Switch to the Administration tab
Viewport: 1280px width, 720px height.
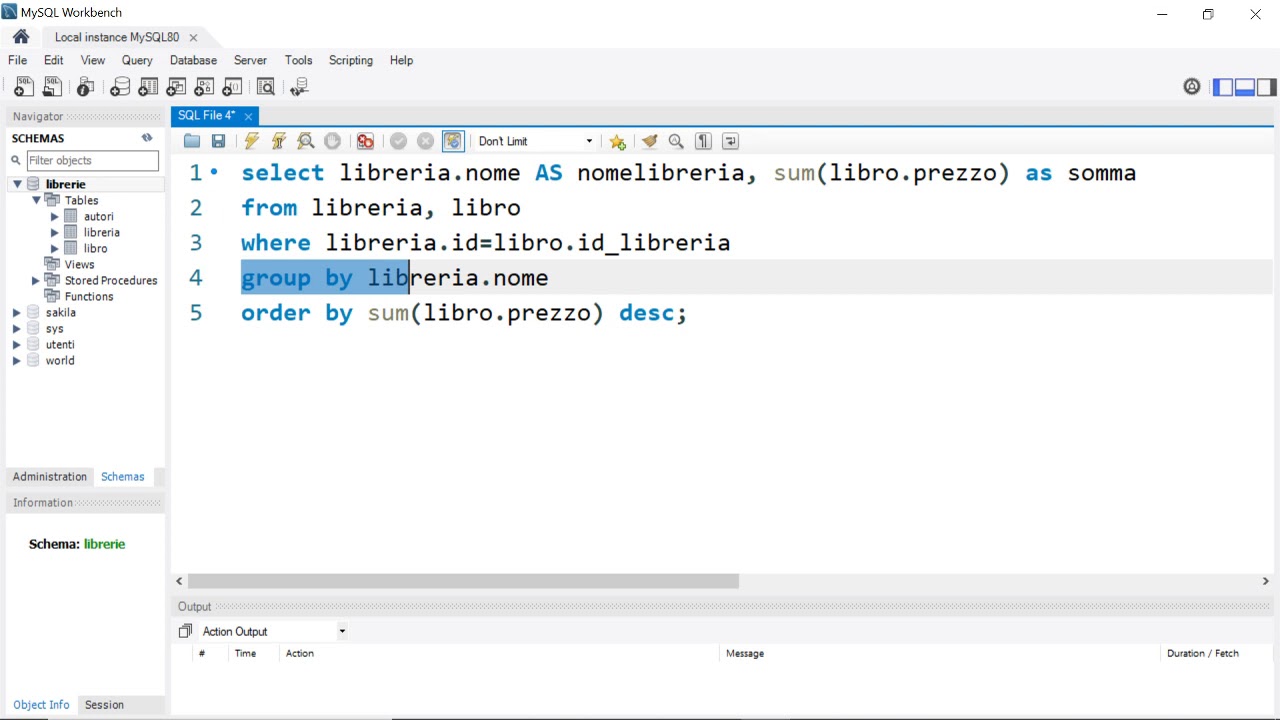click(x=50, y=477)
